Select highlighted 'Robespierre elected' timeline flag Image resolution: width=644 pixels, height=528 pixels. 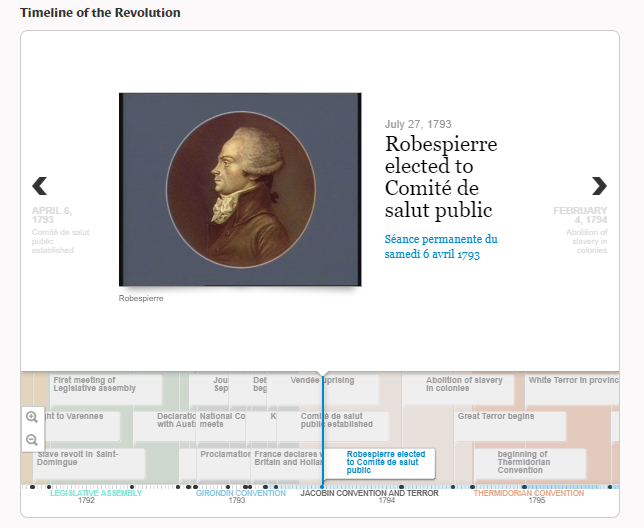pos(379,464)
